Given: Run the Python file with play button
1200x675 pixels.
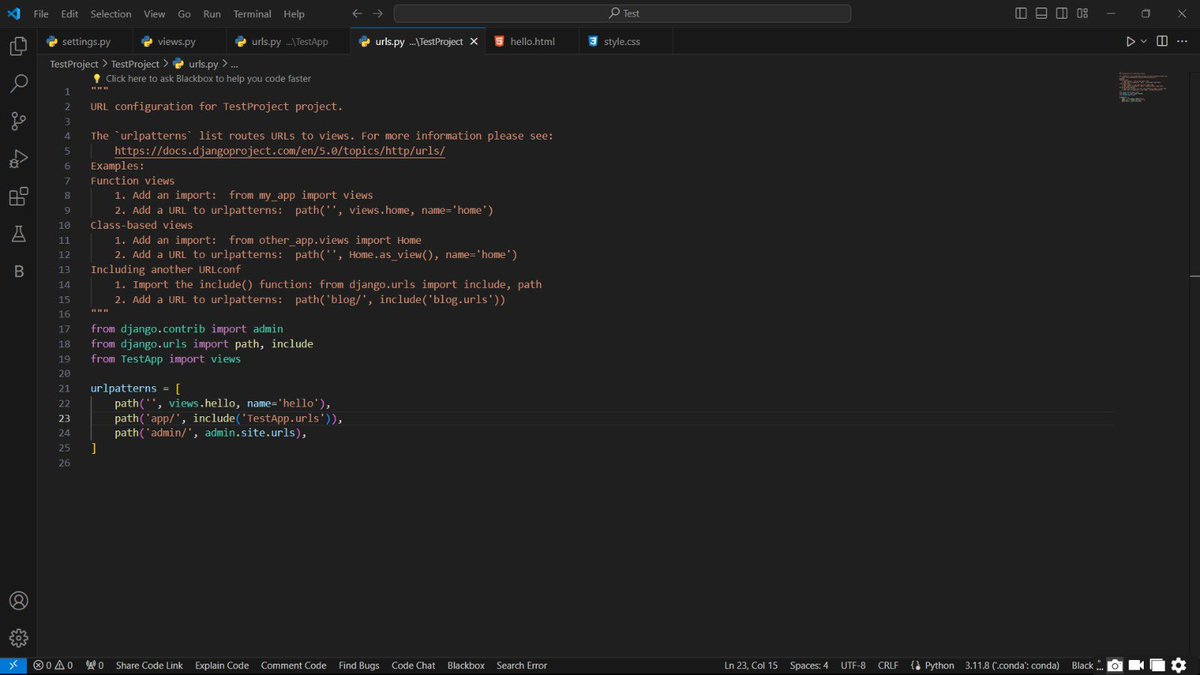Looking at the screenshot, I should tap(1130, 42).
